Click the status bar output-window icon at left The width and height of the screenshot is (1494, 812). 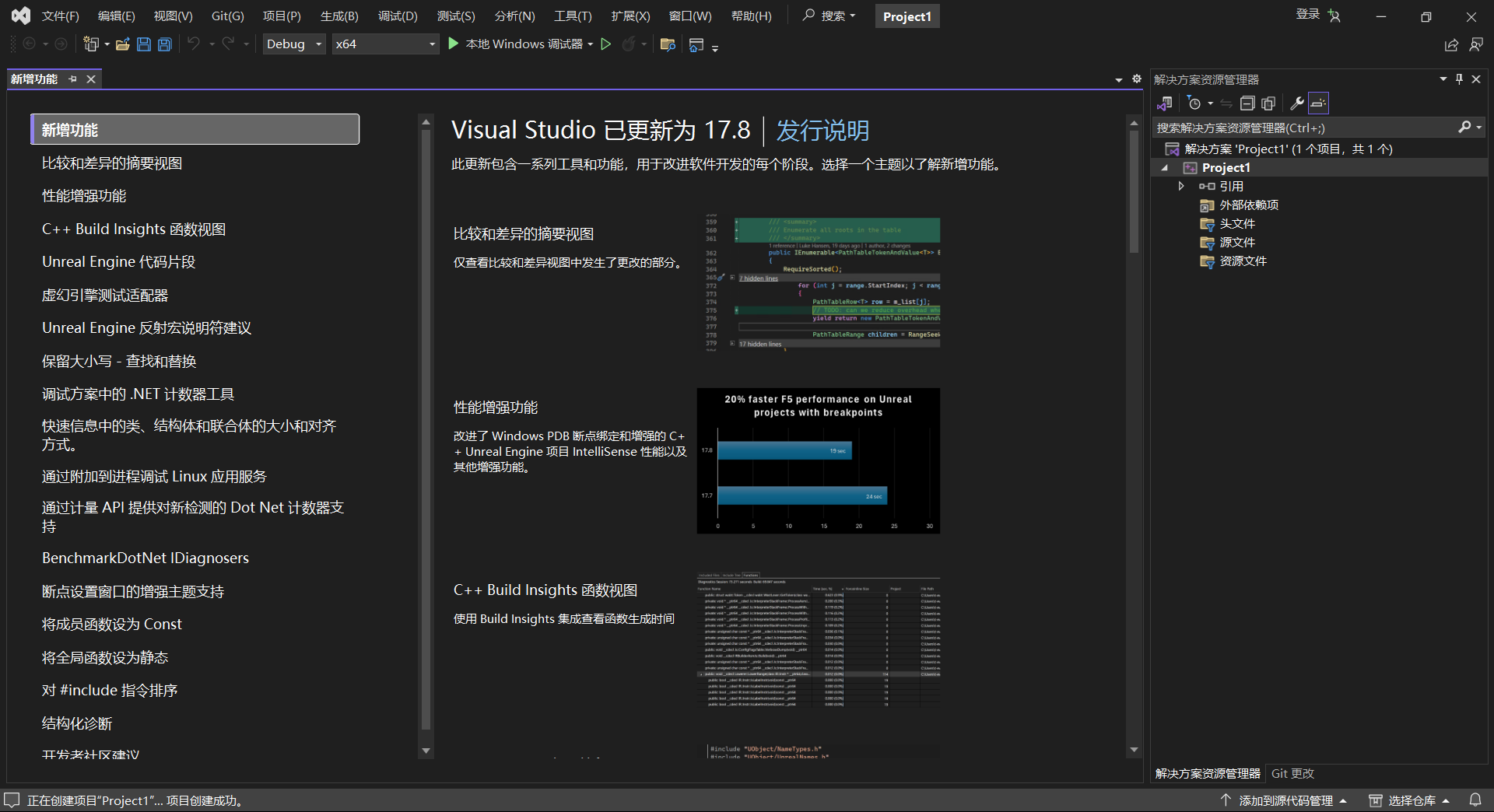point(12,800)
